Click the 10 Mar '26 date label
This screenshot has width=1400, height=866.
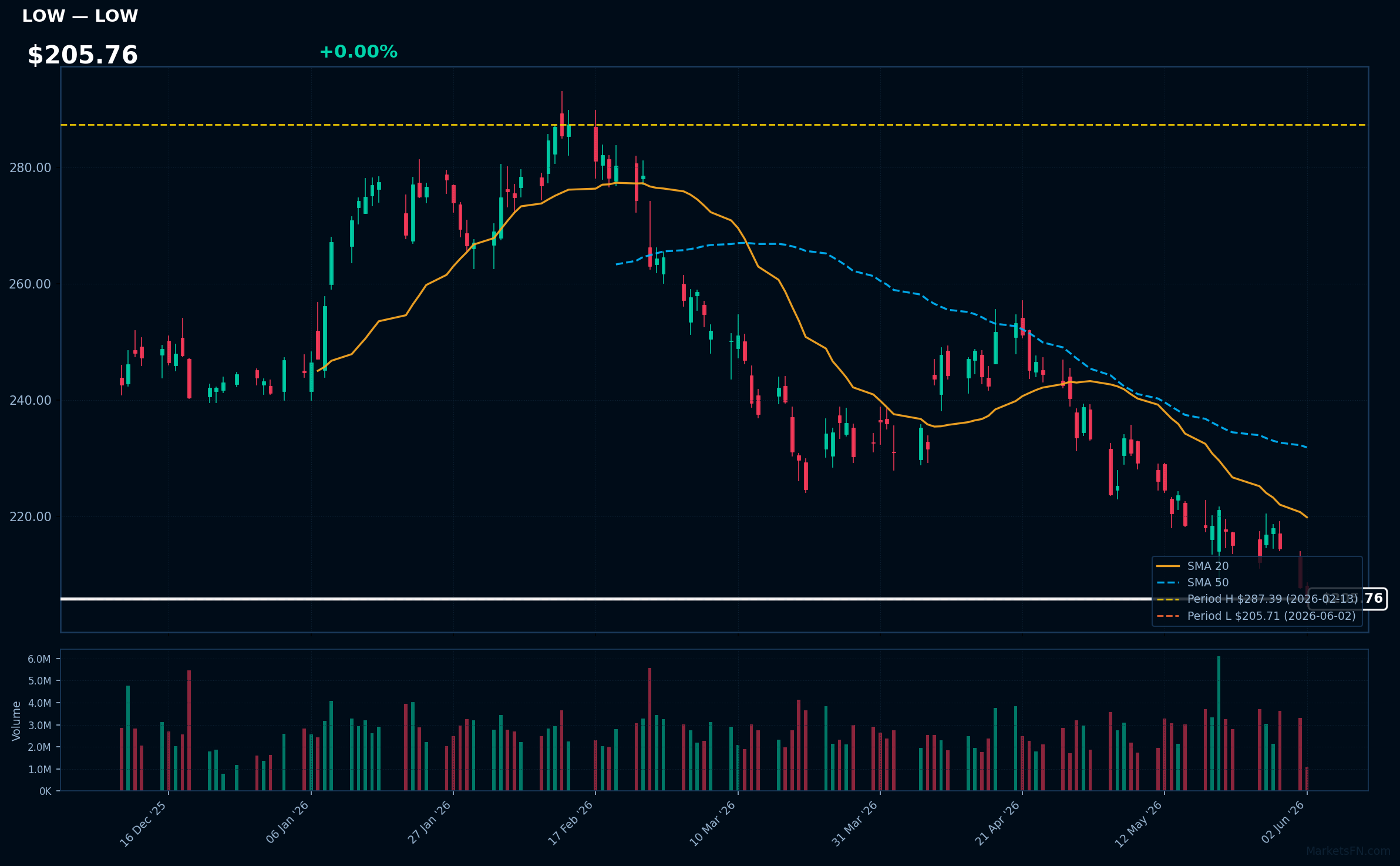tap(712, 824)
